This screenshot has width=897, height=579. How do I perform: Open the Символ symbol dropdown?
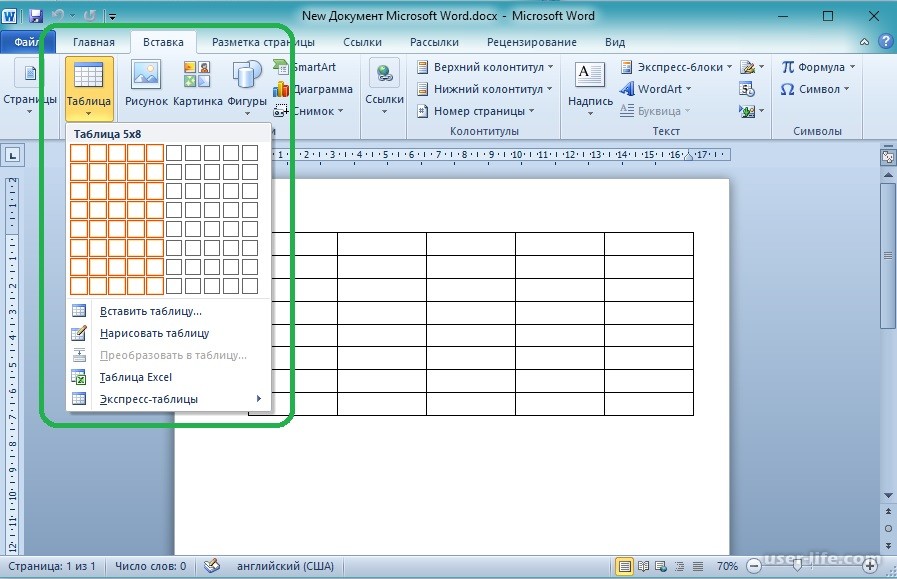pyautogui.click(x=815, y=89)
